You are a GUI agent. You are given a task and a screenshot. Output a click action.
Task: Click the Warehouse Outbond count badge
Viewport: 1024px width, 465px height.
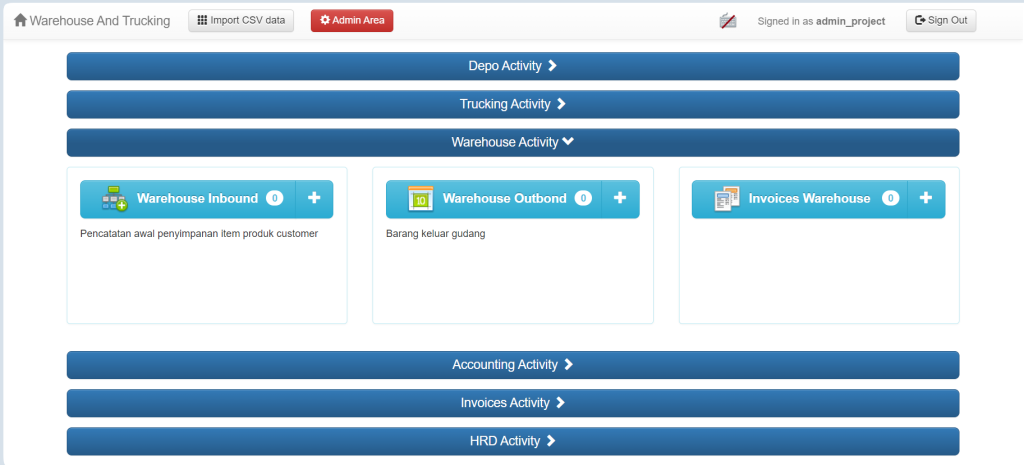point(583,199)
